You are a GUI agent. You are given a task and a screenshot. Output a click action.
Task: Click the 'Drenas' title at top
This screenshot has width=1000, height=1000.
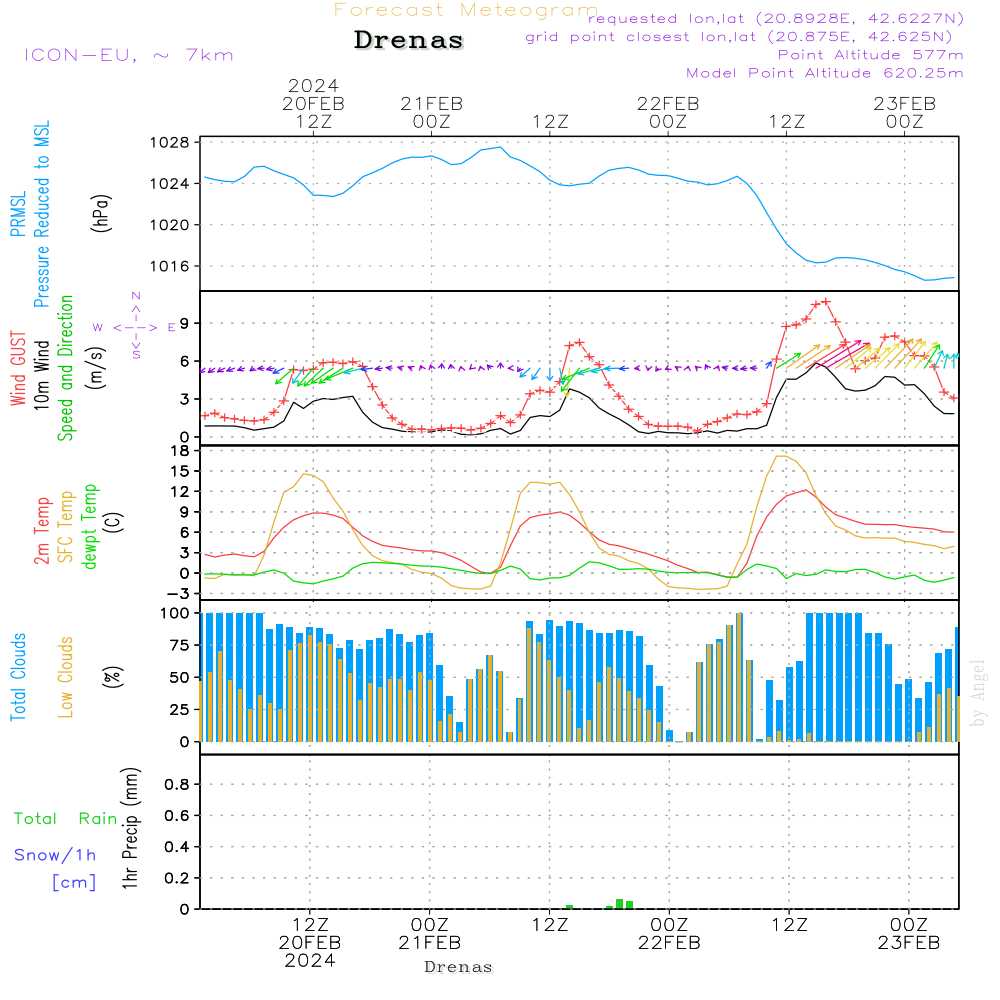(x=408, y=40)
